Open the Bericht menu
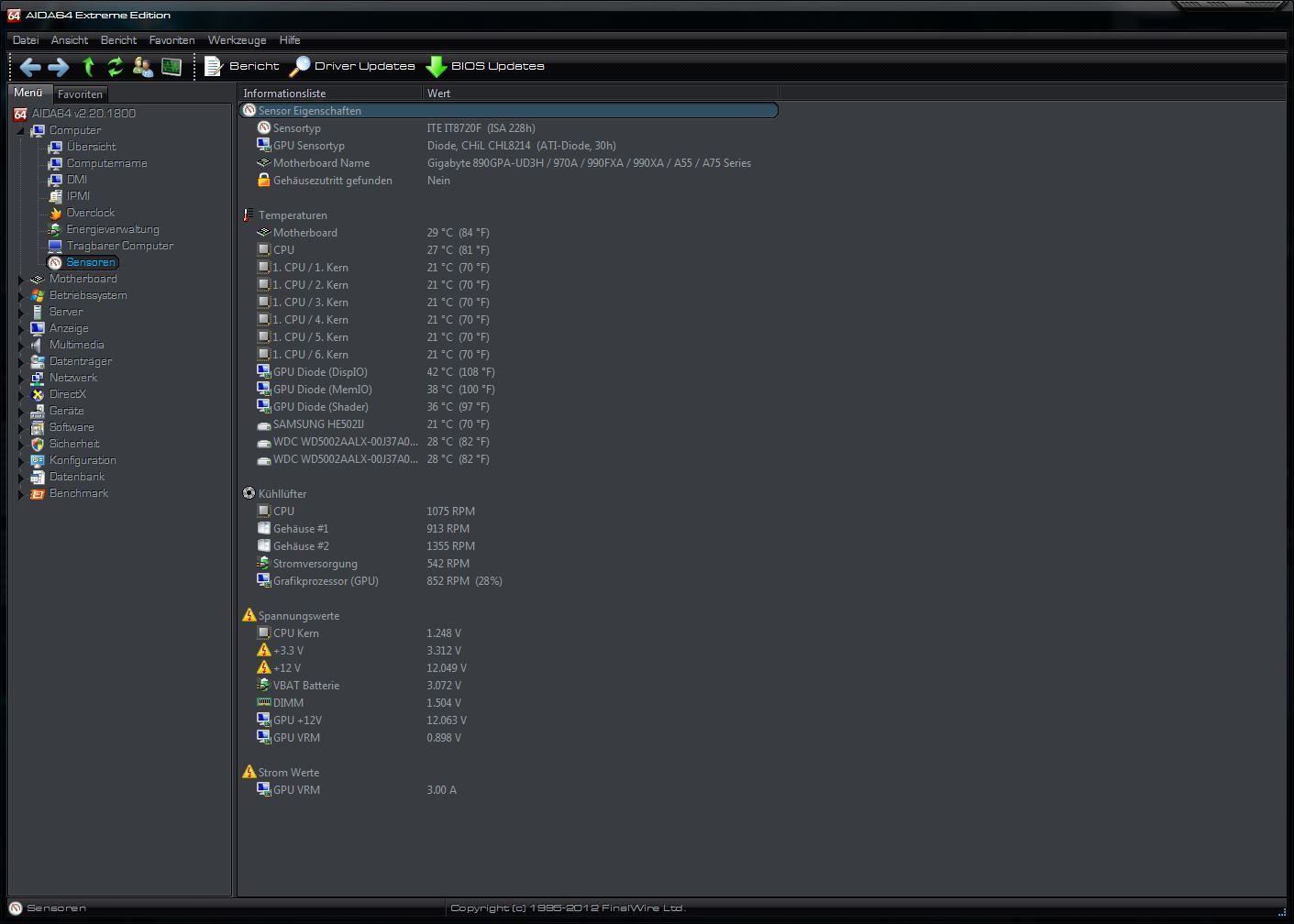1294x924 pixels. tap(118, 40)
